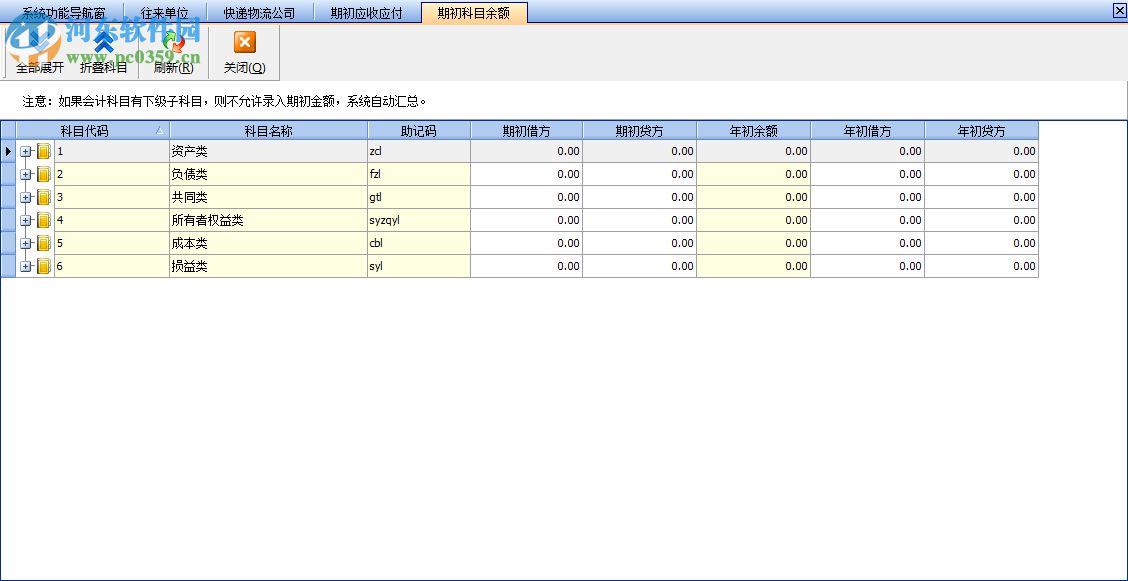The width and height of the screenshot is (1128, 581).
Task: Click the 助记码 column header
Action: [419, 131]
